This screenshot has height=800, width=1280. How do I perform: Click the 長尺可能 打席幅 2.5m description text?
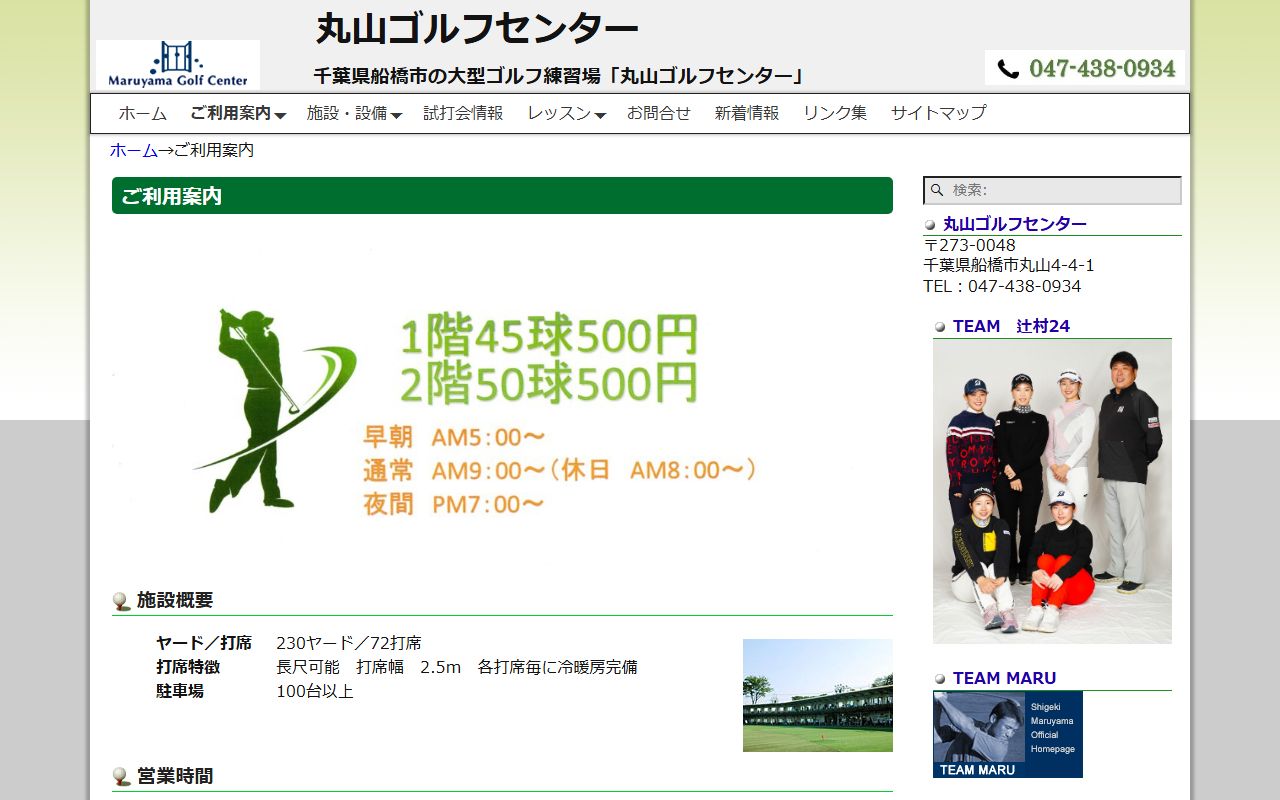coord(457,667)
